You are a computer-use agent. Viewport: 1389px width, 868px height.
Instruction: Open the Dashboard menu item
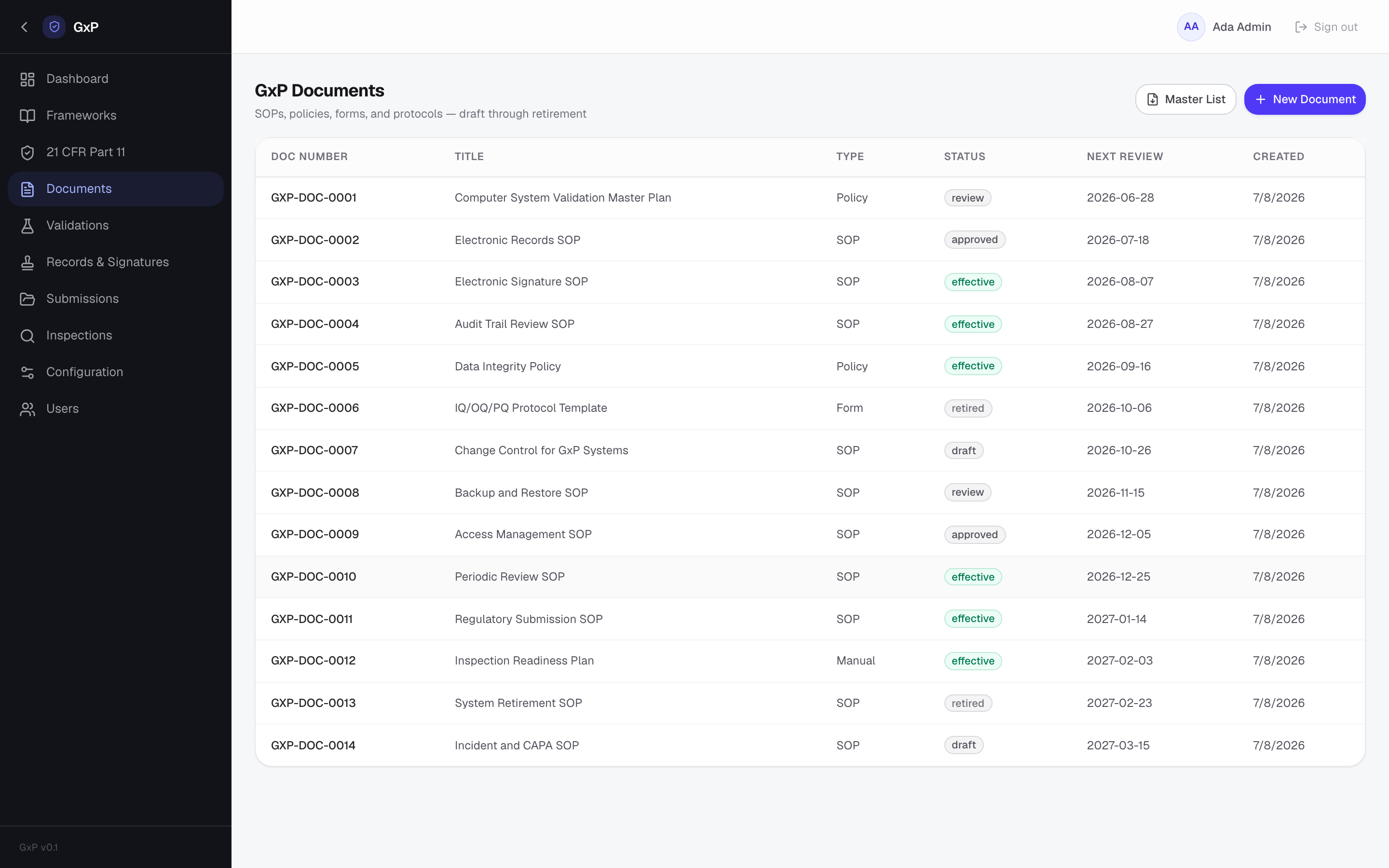[x=116, y=79]
